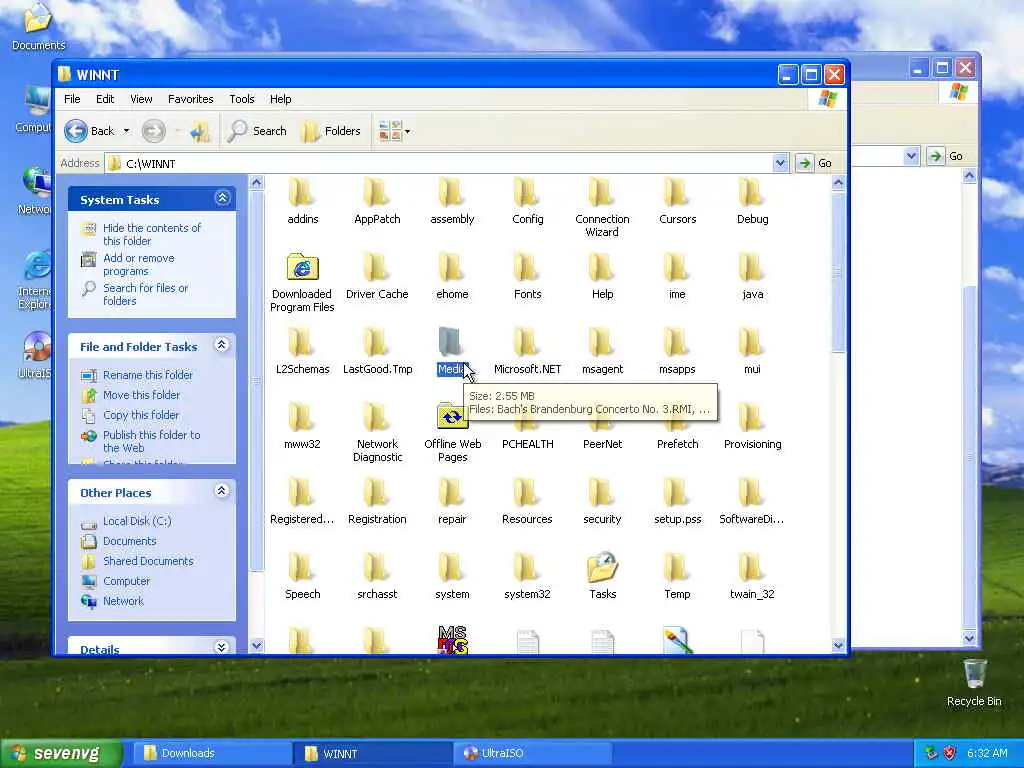Viewport: 1024px width, 768px height.
Task: Switch to UltraISO taskbar button
Action: click(534, 754)
